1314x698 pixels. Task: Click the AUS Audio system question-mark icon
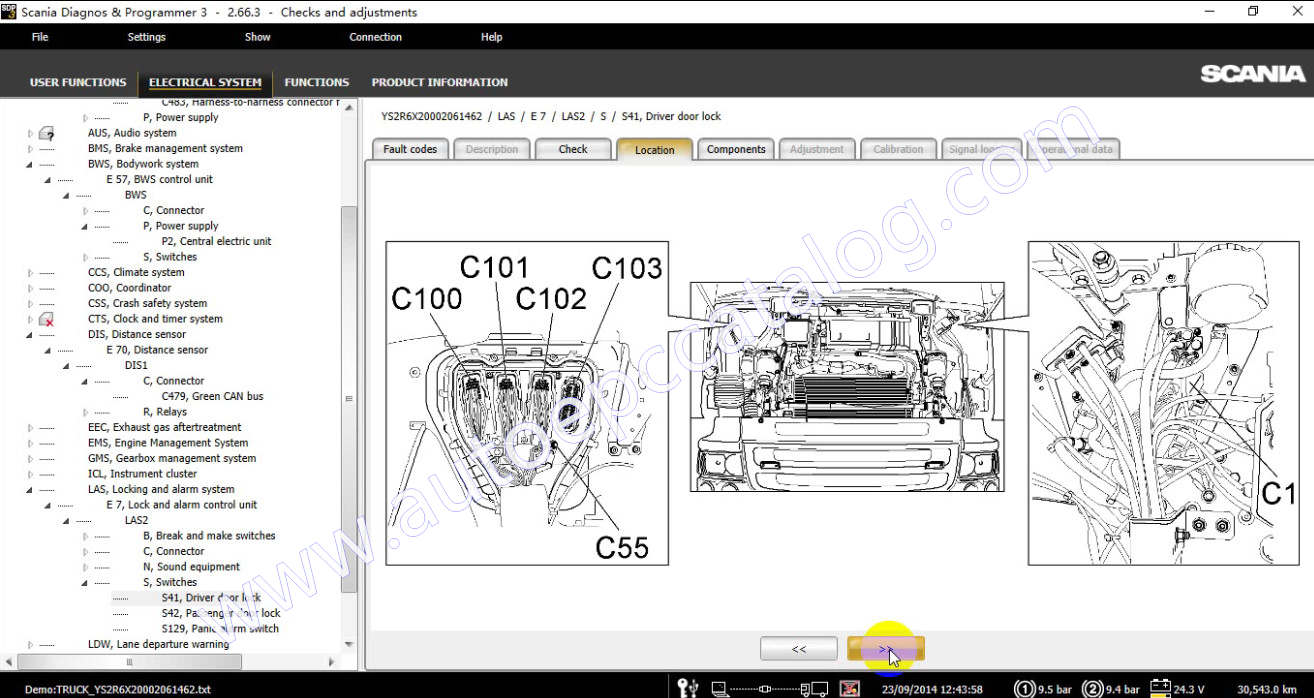[x=46, y=133]
